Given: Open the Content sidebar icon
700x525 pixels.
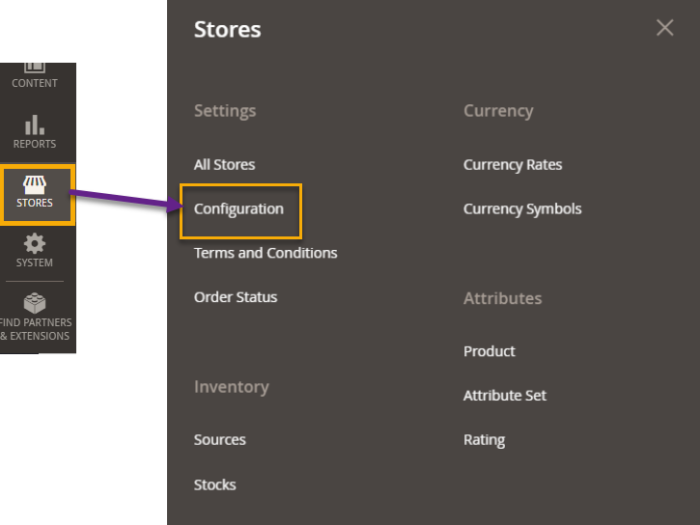Looking at the screenshot, I should [x=34, y=68].
